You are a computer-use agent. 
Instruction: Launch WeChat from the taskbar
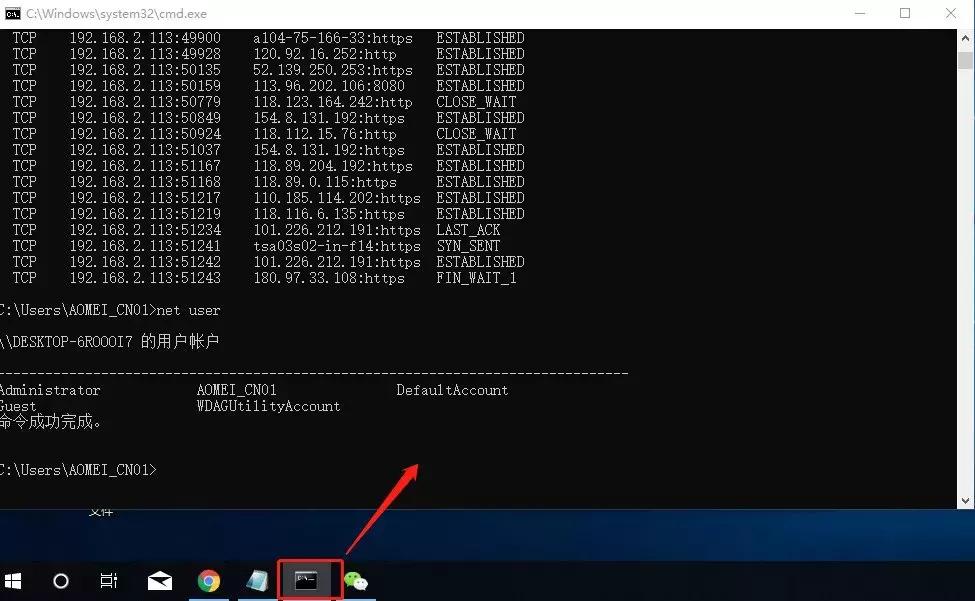pos(357,581)
